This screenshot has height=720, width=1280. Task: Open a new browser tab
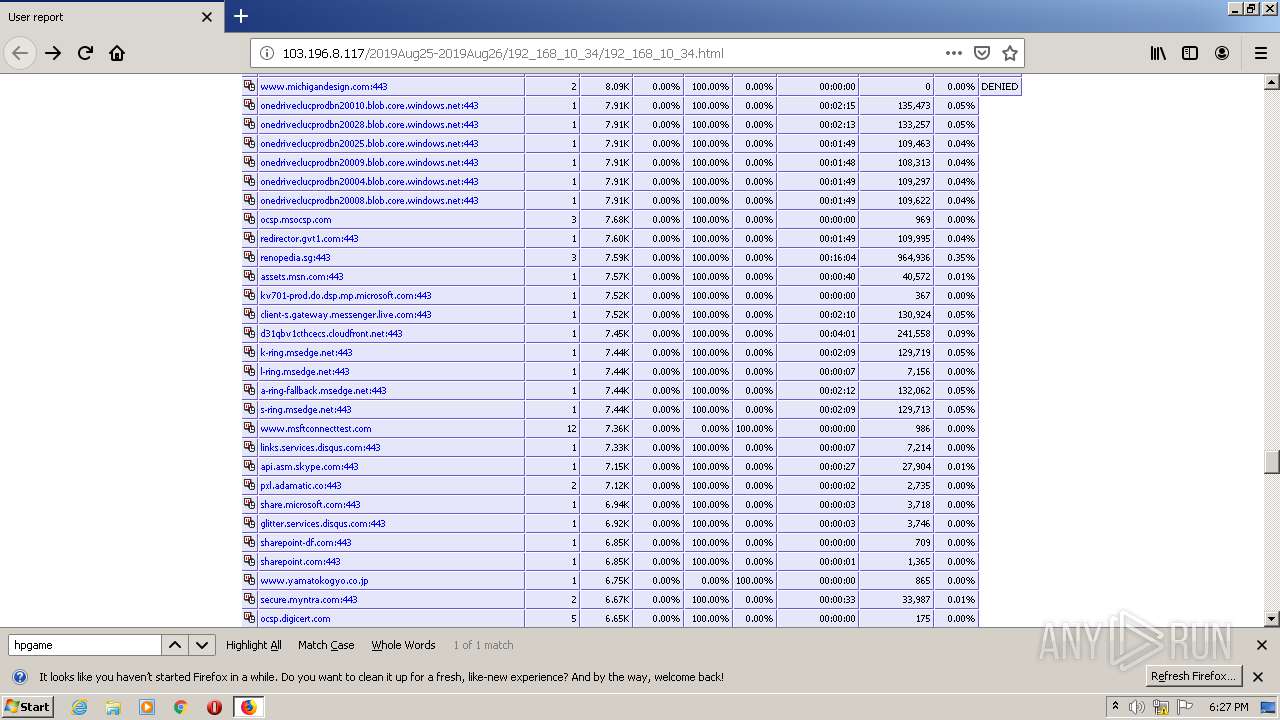click(241, 16)
